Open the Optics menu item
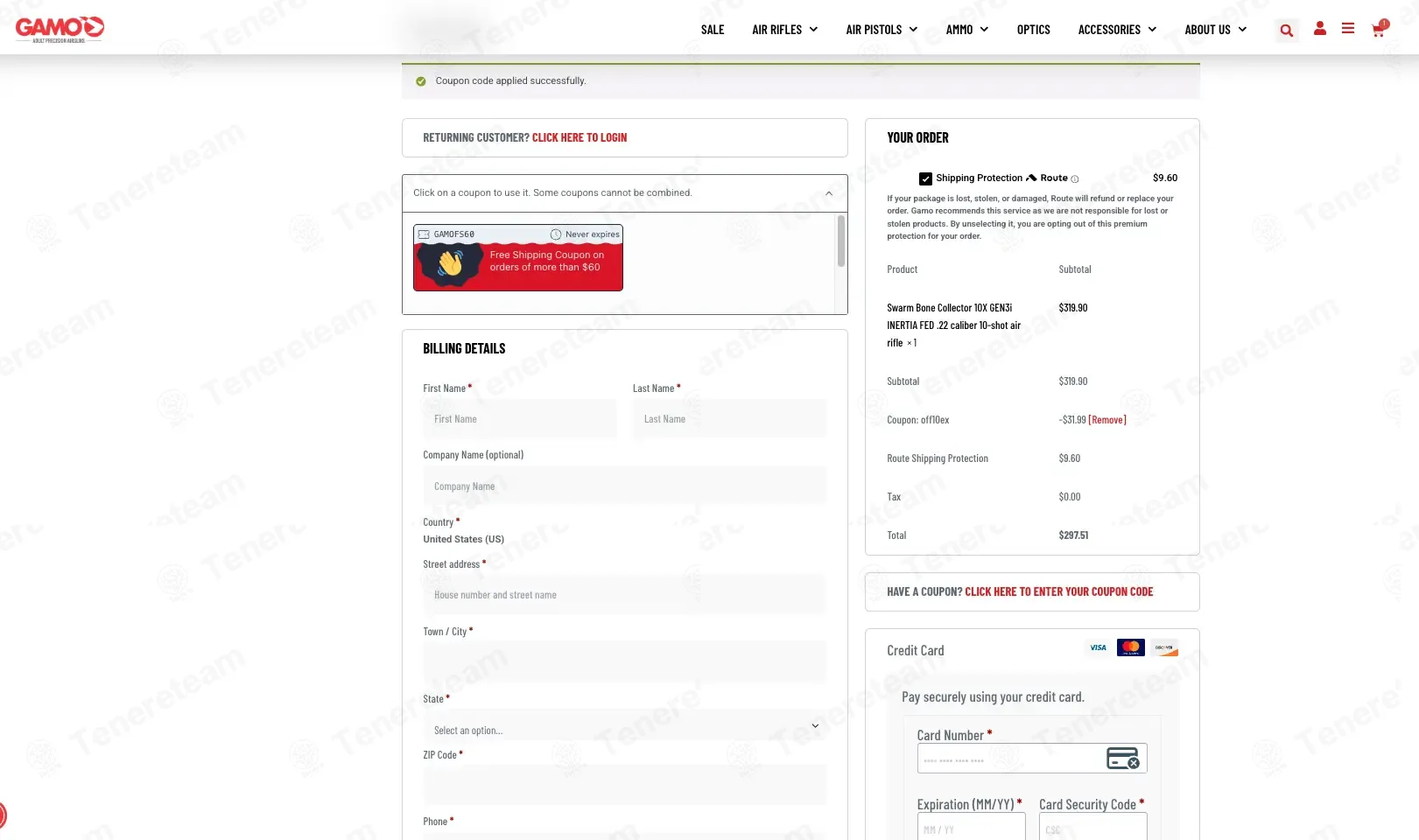Image resolution: width=1419 pixels, height=840 pixels. 1033,30
